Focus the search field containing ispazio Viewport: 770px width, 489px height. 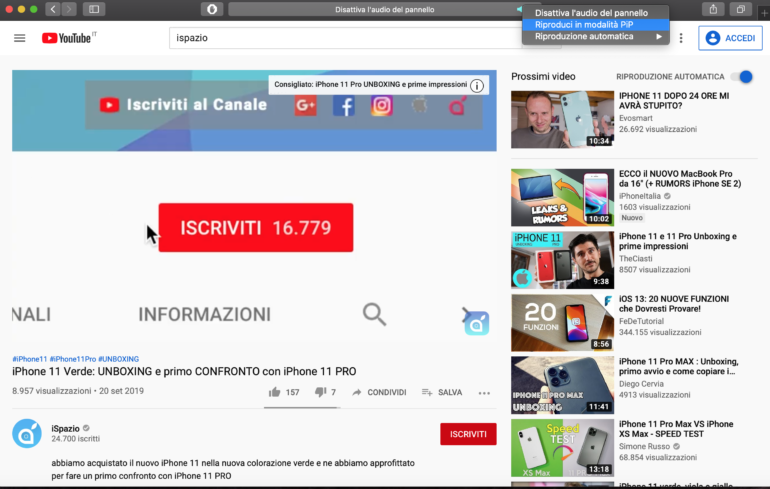click(x=345, y=38)
